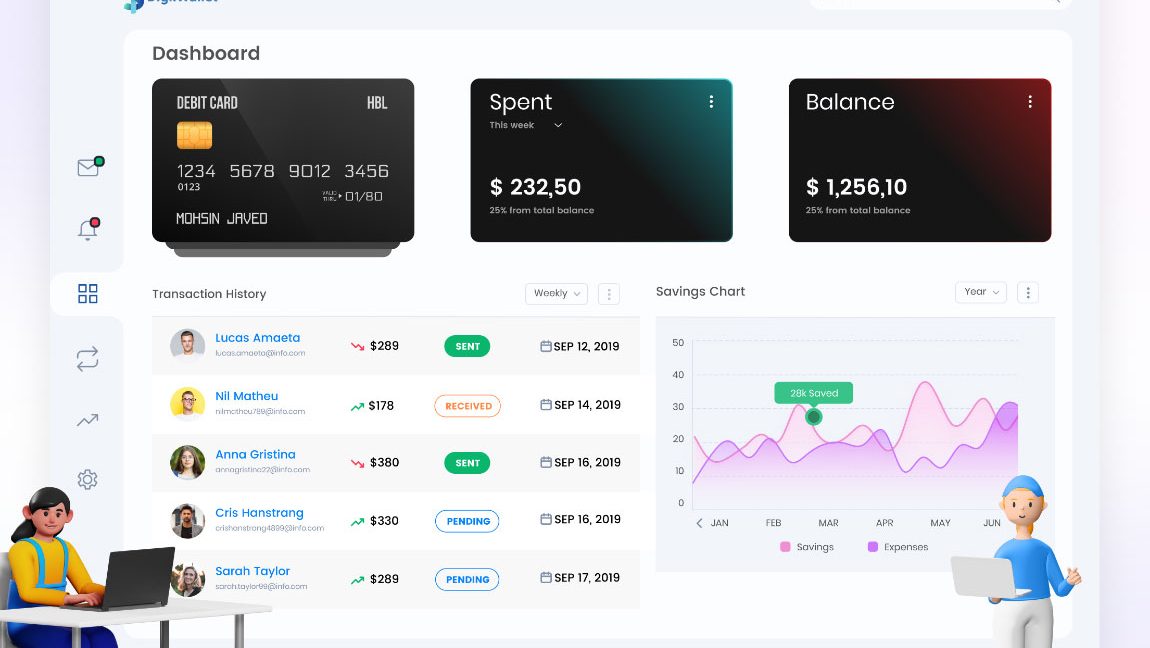Open Nil Matheu's profile name link

tap(246, 396)
